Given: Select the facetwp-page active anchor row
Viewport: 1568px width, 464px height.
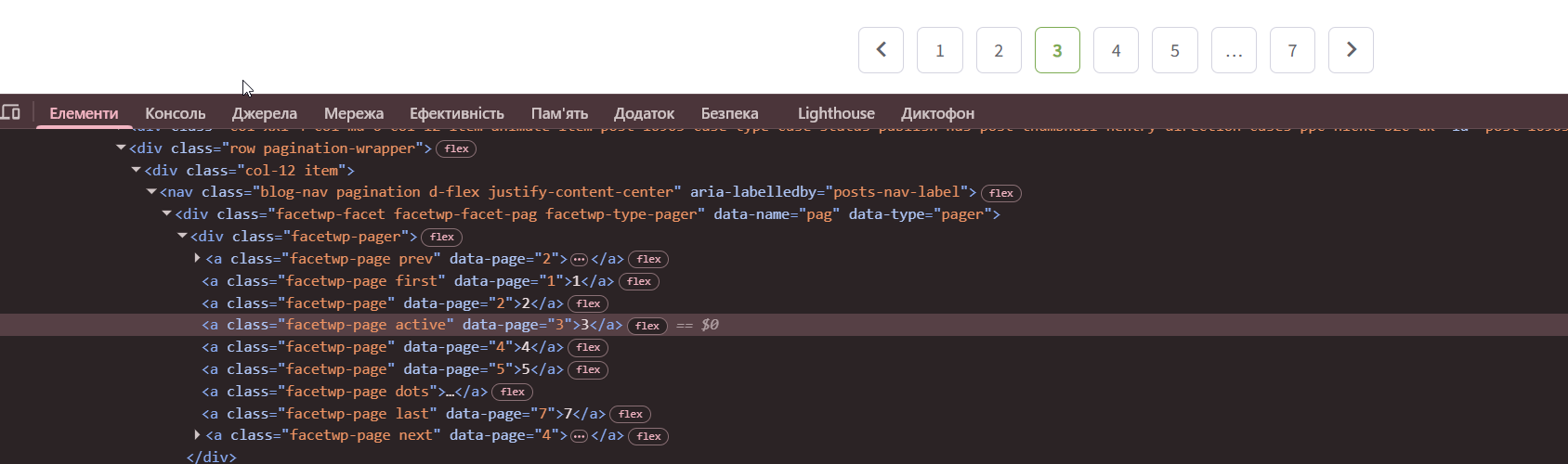Looking at the screenshot, I should pos(784,325).
